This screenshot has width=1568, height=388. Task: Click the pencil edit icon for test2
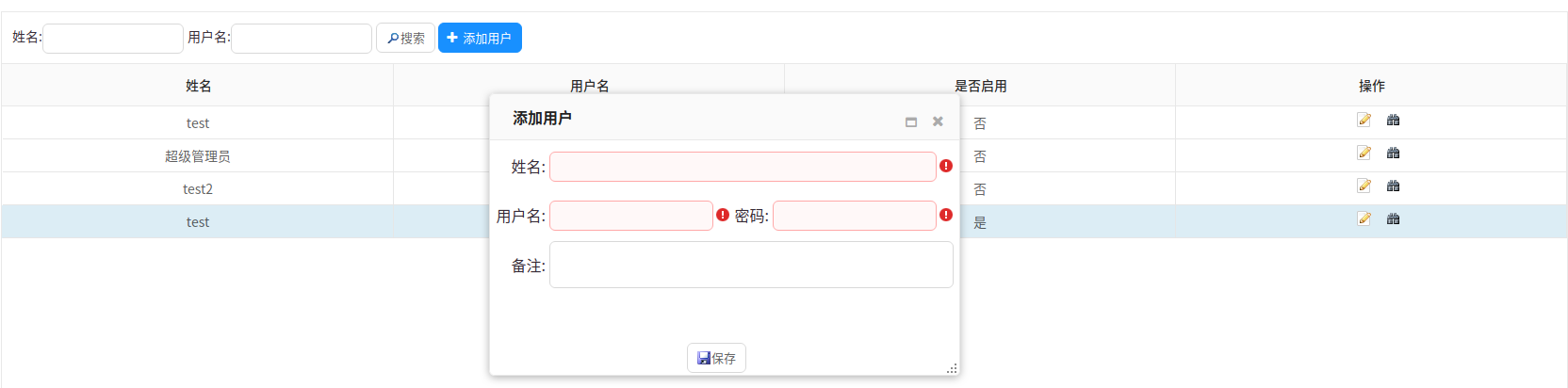pyautogui.click(x=1364, y=186)
